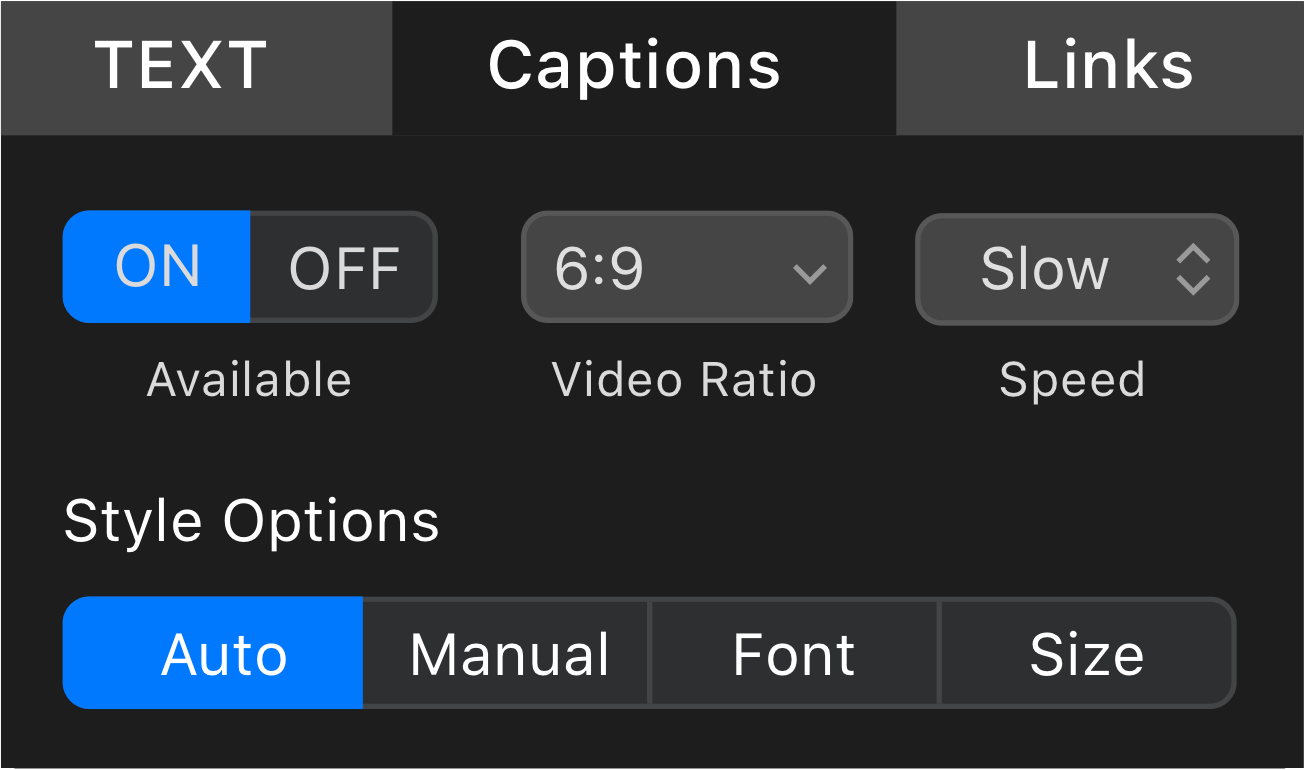The image size is (1304, 770).
Task: Switch the Available toggle to OFF
Action: click(343, 267)
